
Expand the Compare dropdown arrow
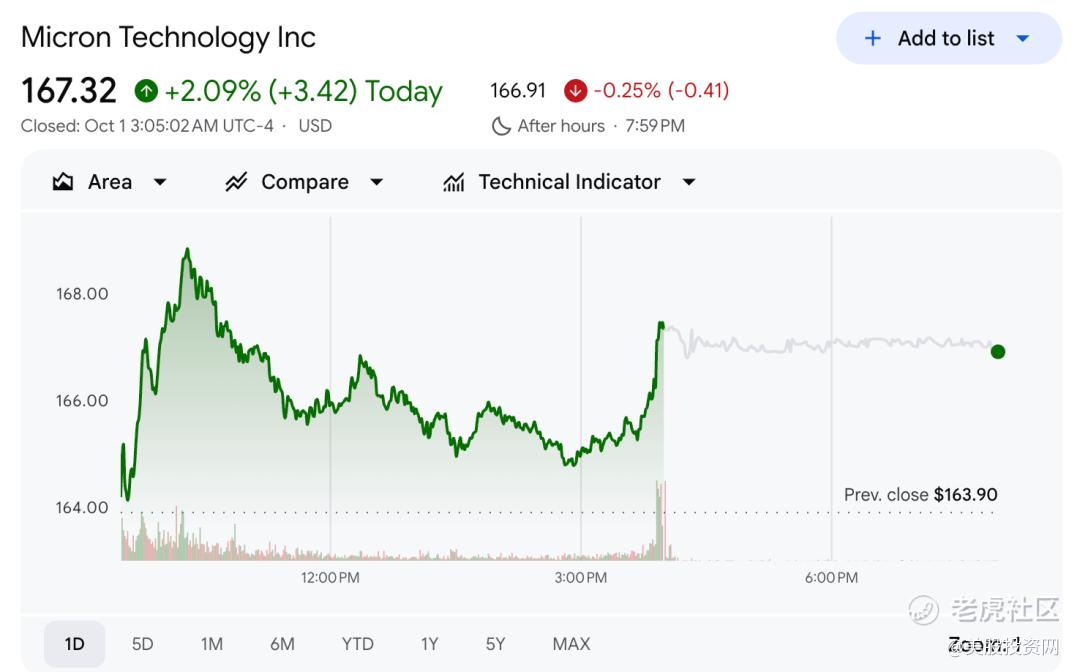[377, 182]
